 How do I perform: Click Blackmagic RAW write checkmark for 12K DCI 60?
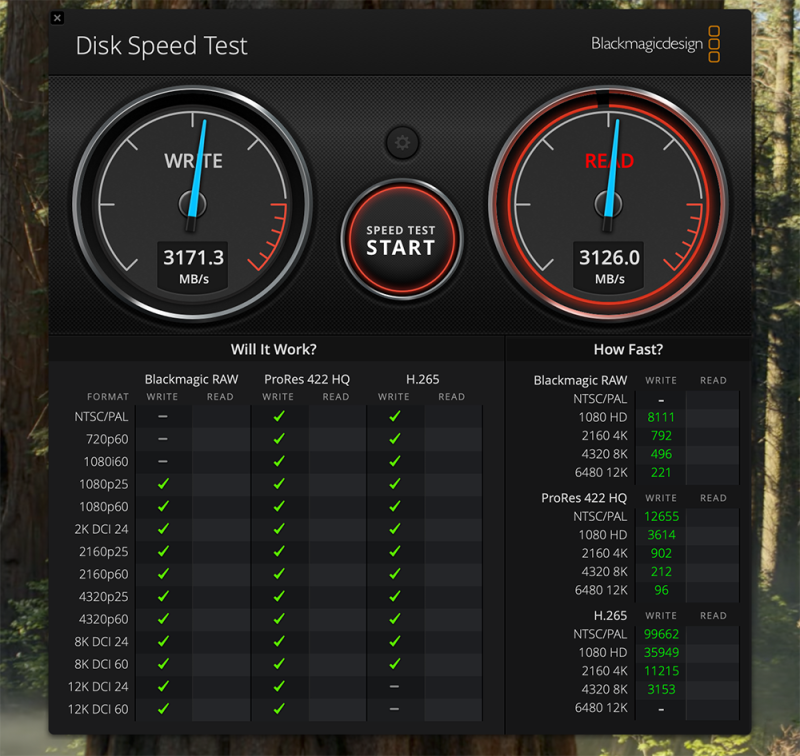(163, 708)
